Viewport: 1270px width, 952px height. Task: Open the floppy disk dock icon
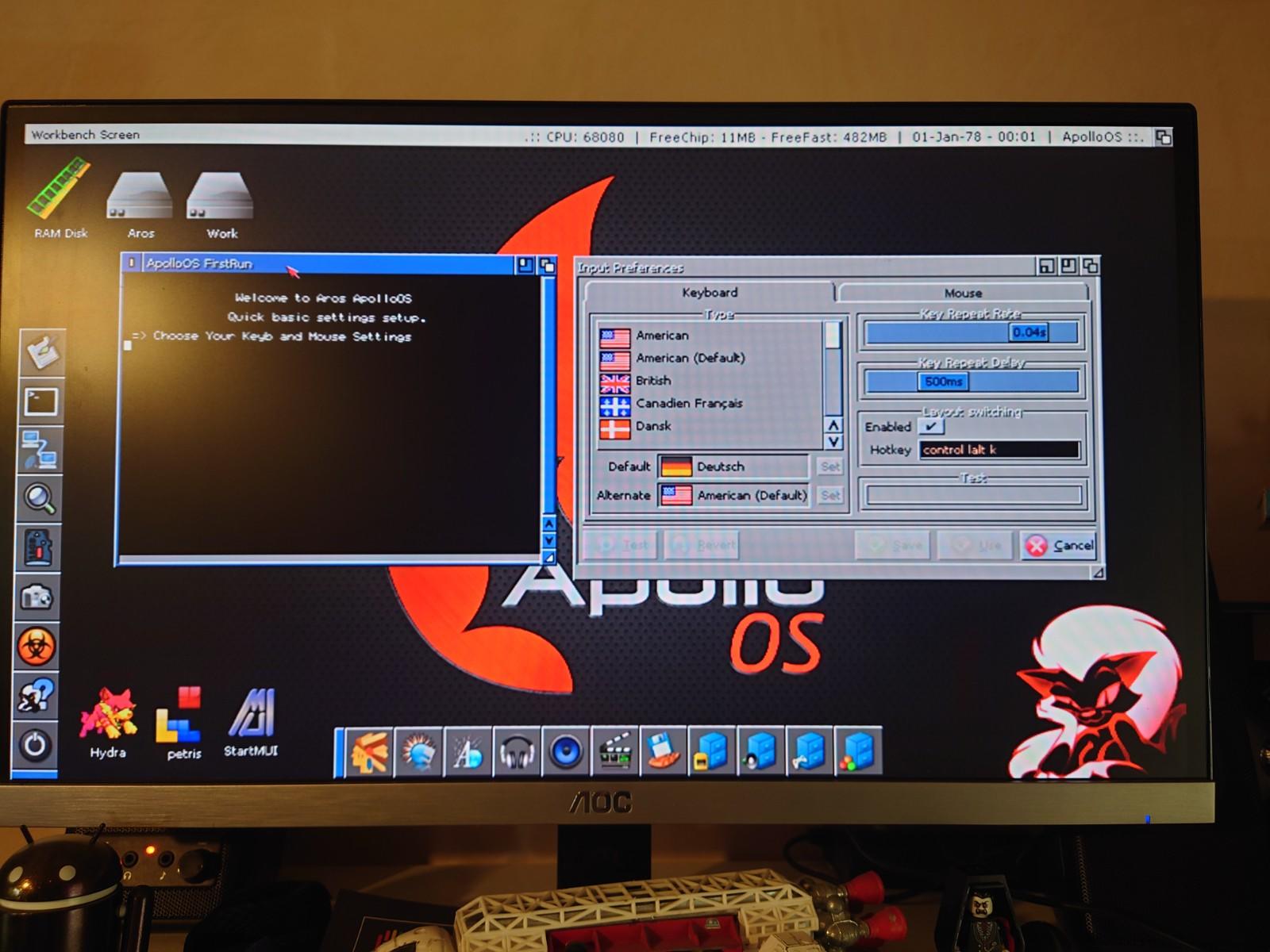point(663,750)
